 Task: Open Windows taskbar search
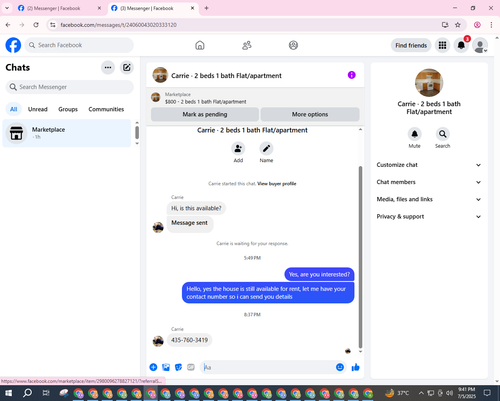pyautogui.click(x=27, y=393)
